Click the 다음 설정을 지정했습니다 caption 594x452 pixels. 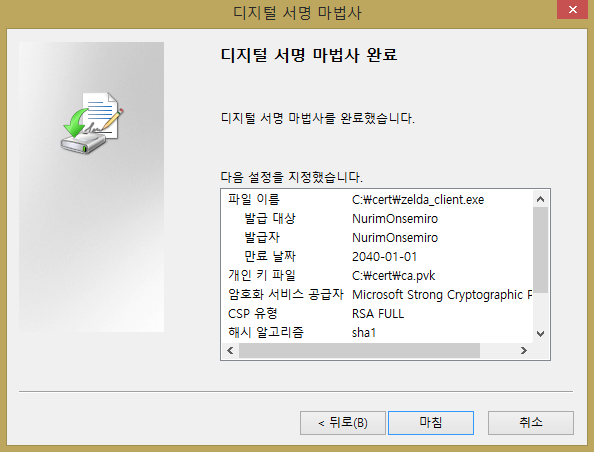(x=291, y=177)
